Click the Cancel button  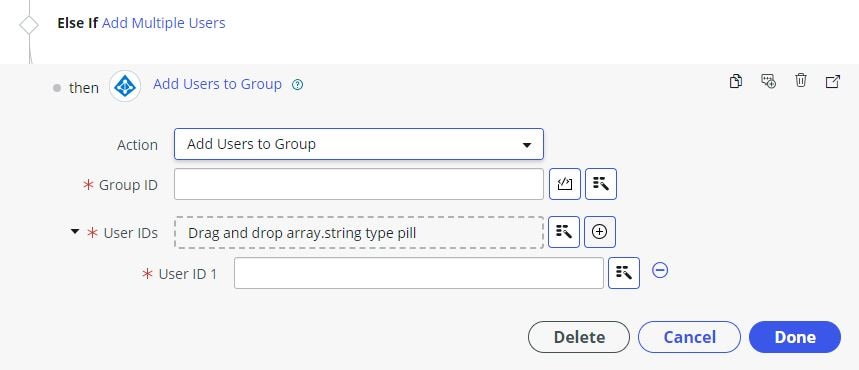pyautogui.click(x=689, y=337)
